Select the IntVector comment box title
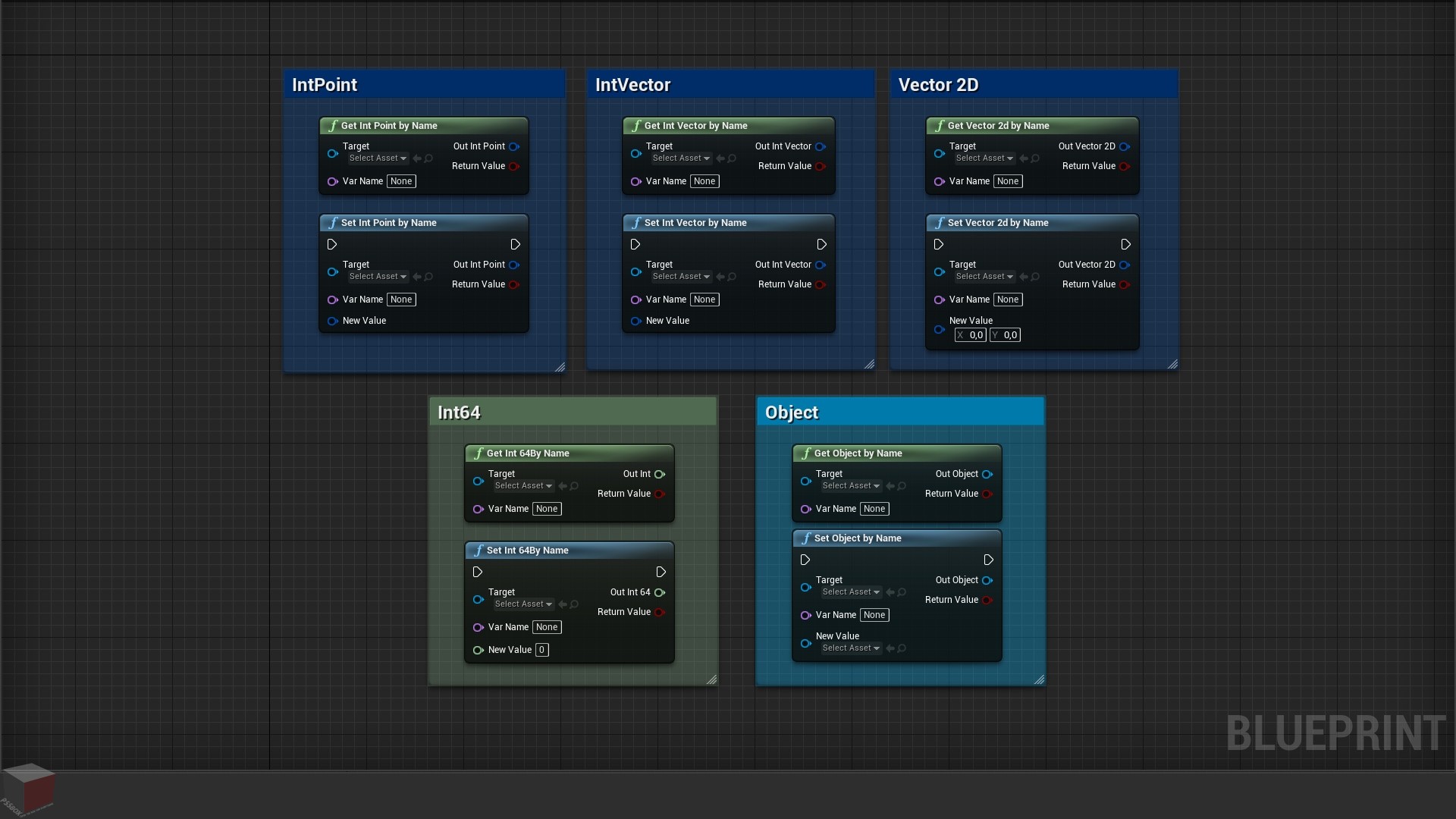Screen dimensions: 1456x819 [632, 85]
